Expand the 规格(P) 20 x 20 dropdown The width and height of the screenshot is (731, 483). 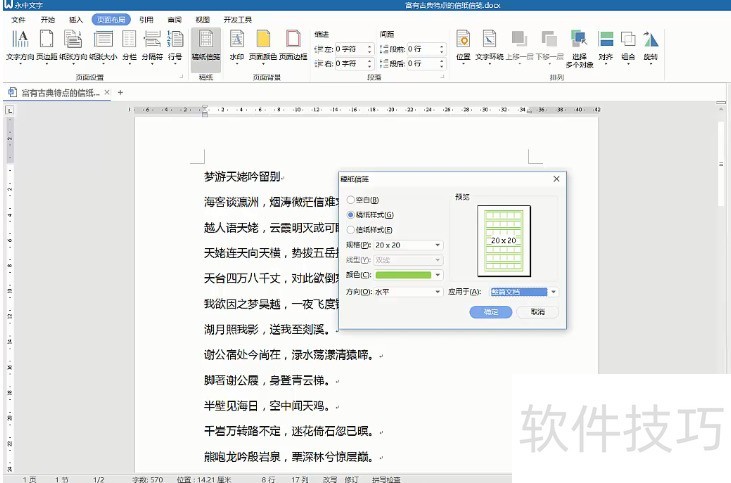coord(437,245)
